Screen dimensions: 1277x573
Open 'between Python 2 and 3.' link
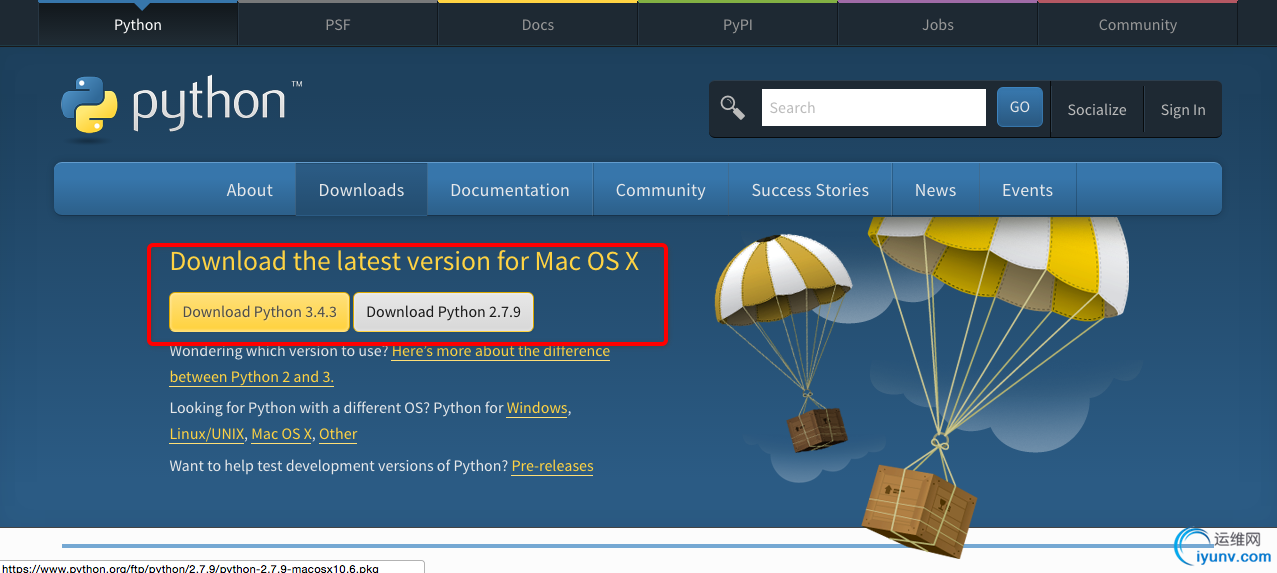[x=252, y=377]
